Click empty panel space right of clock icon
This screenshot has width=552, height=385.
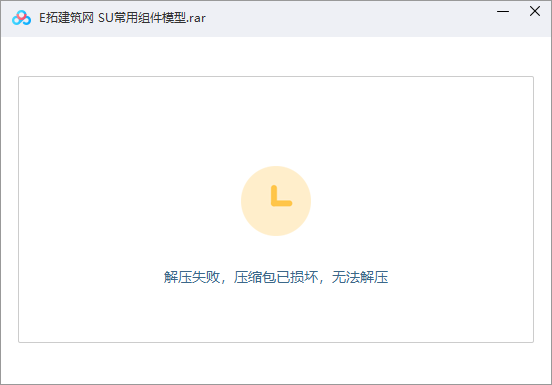point(422,201)
